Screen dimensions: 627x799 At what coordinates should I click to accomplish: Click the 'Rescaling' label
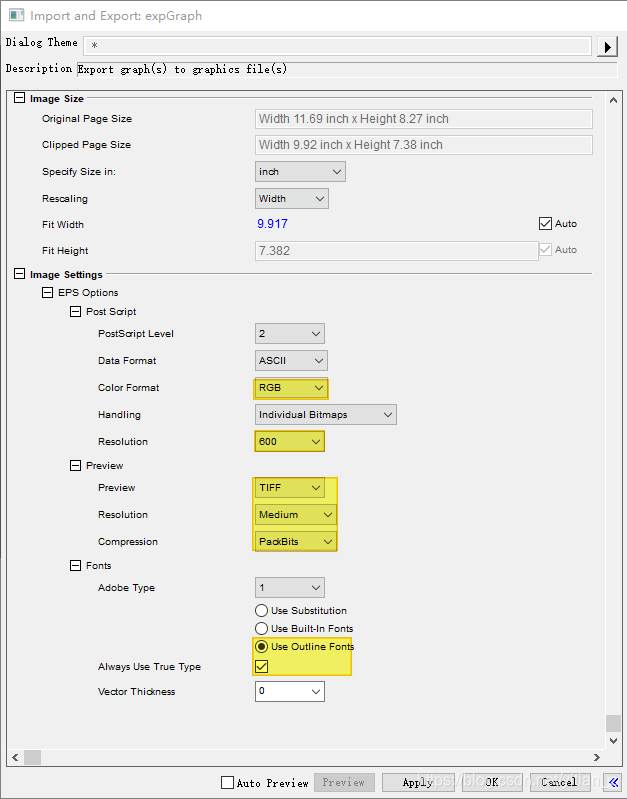click(65, 199)
